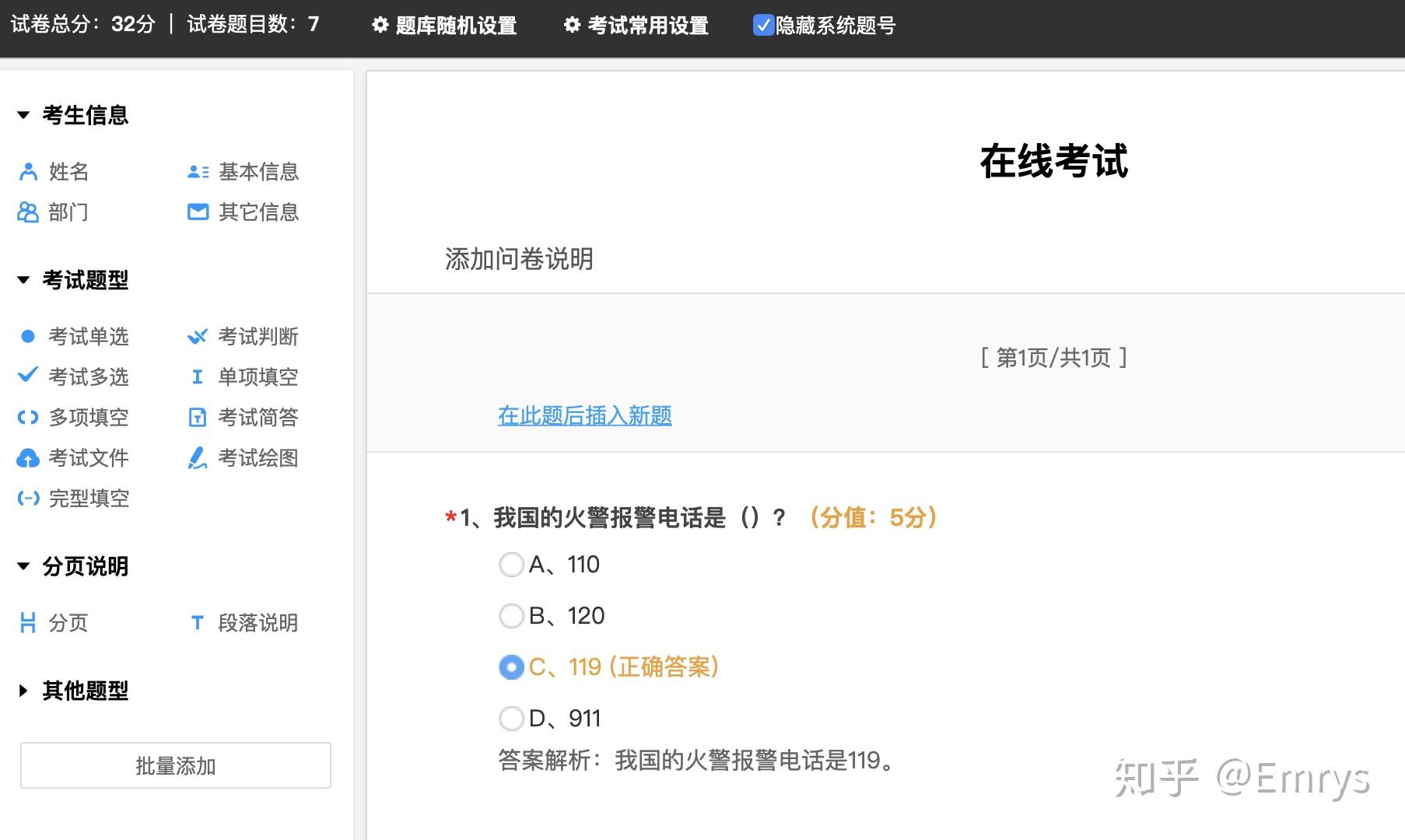Click the 在此题后插入新题 link
This screenshot has width=1405, height=840.
point(585,416)
